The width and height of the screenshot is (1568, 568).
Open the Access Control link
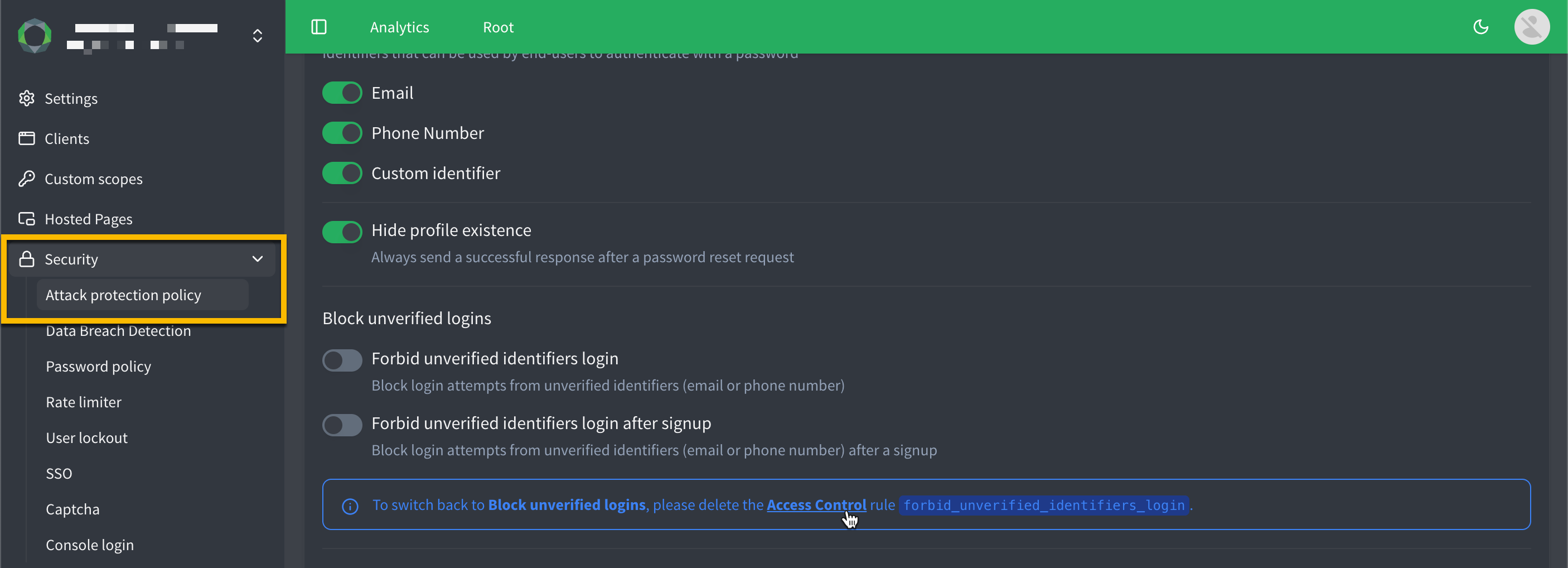tap(816, 505)
